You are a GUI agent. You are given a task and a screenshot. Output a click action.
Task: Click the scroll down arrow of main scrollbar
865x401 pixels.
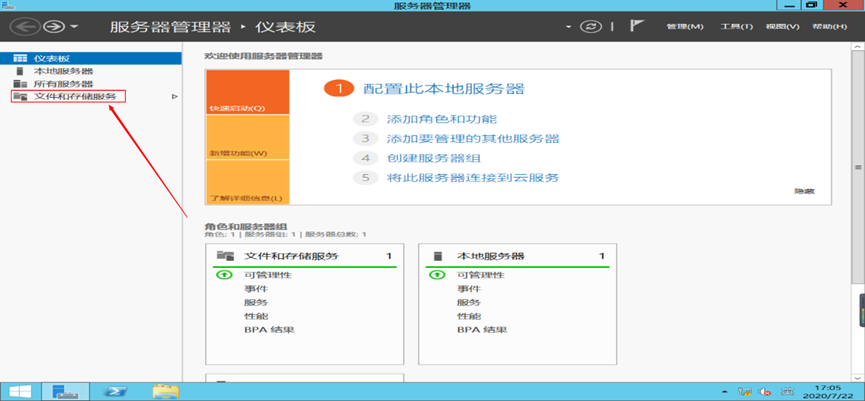point(858,376)
